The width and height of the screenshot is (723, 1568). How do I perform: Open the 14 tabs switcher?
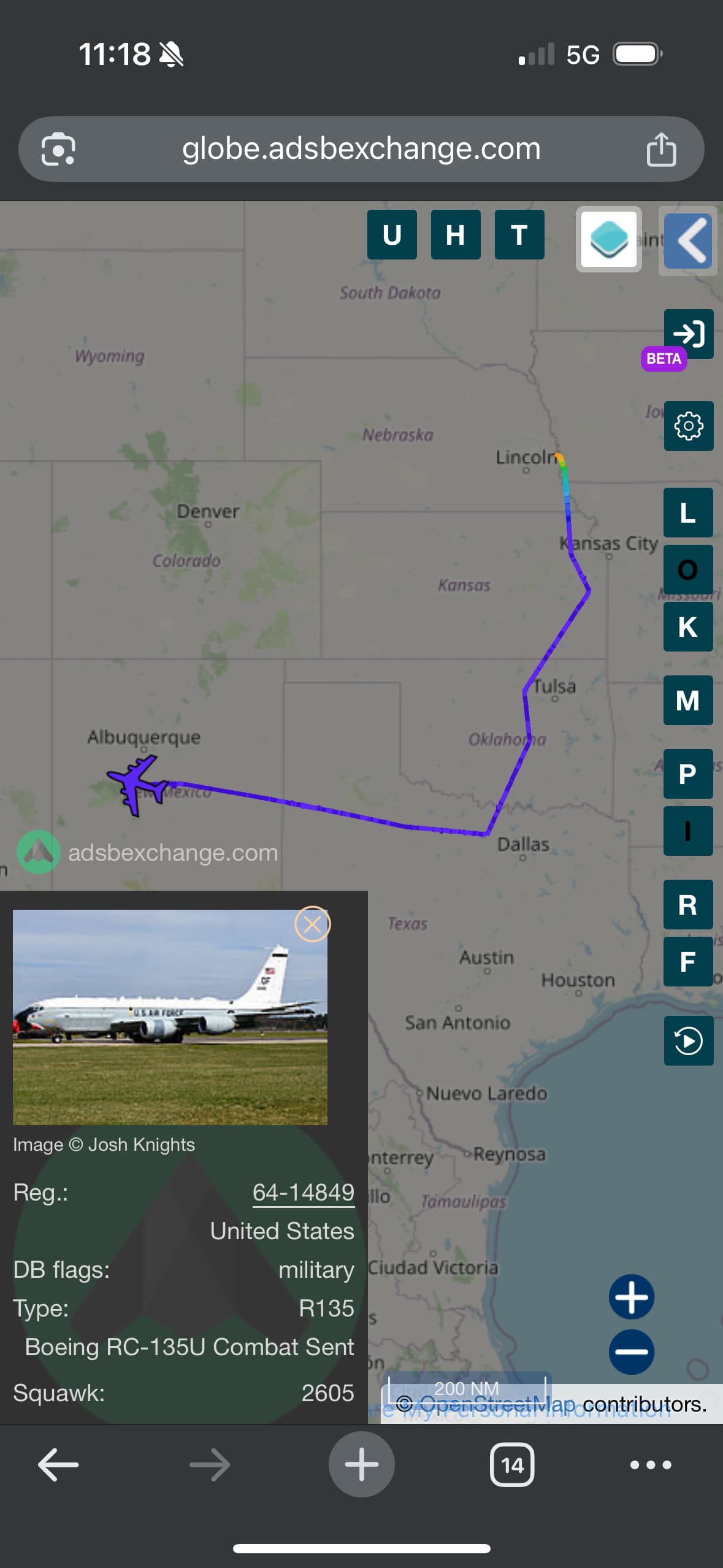point(512,1465)
